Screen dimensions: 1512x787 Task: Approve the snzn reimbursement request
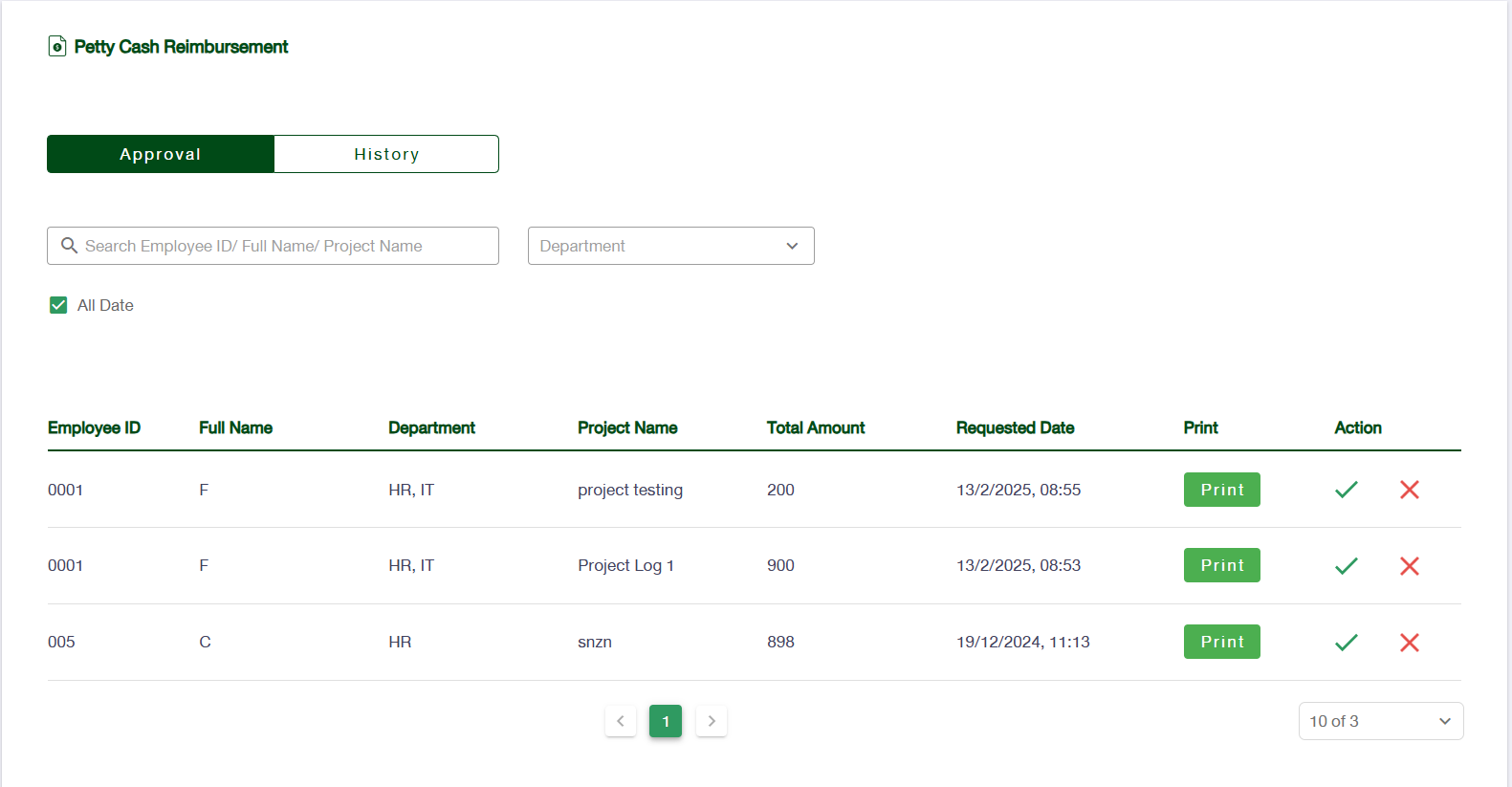[x=1346, y=643]
